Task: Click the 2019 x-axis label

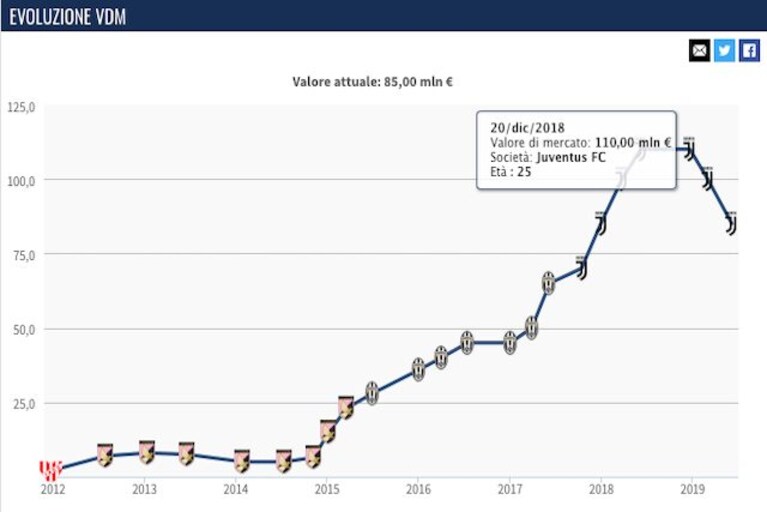Action: click(693, 489)
